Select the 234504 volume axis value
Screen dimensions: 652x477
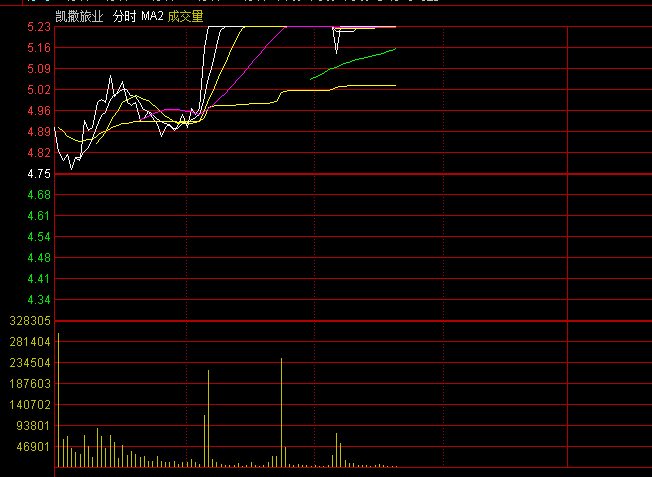tap(30, 363)
